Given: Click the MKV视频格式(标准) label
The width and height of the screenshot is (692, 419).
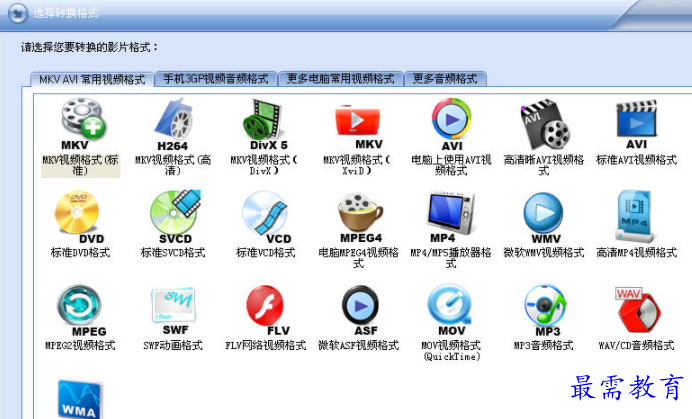Looking at the screenshot, I should click(x=80, y=165).
